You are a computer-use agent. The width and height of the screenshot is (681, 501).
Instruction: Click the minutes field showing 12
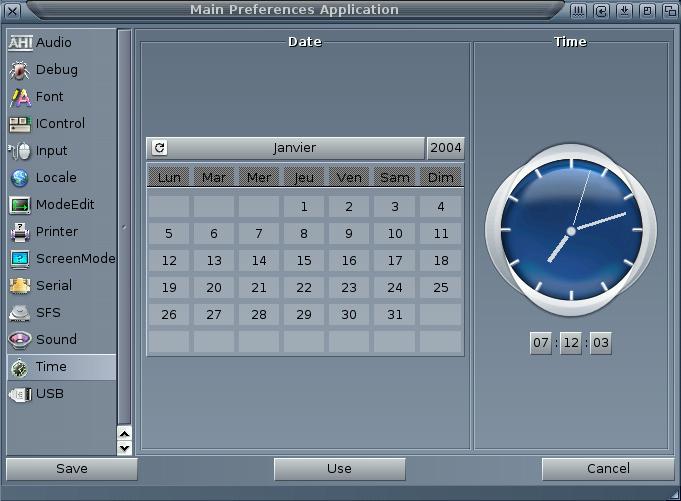coord(571,343)
